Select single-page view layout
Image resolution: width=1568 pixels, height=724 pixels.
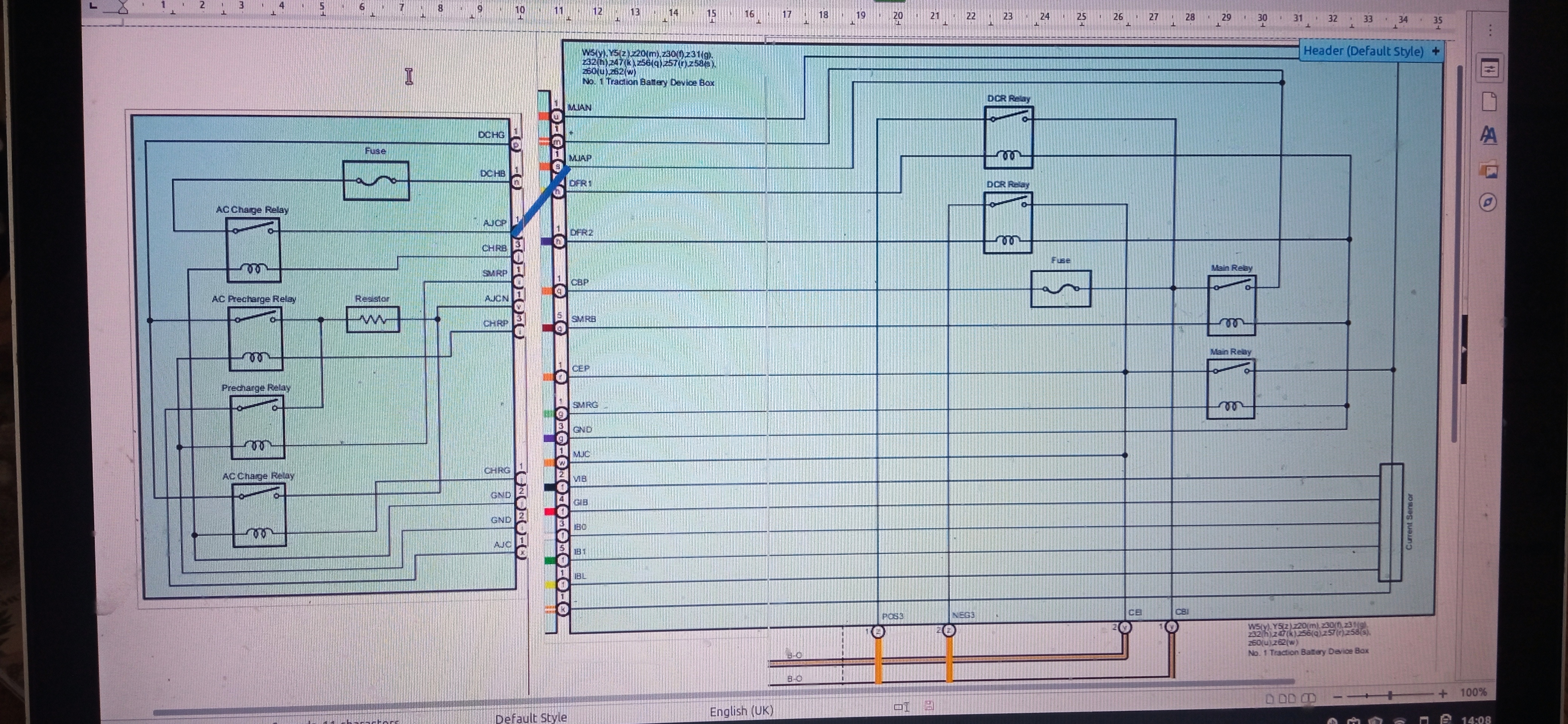[1270, 698]
